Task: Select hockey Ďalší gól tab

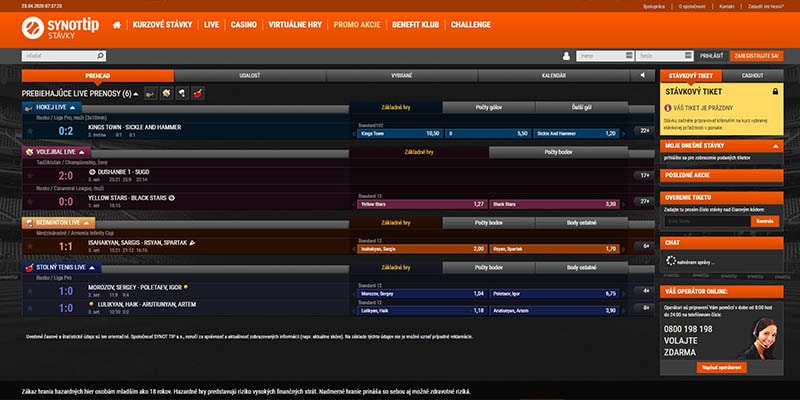Action: pos(582,108)
